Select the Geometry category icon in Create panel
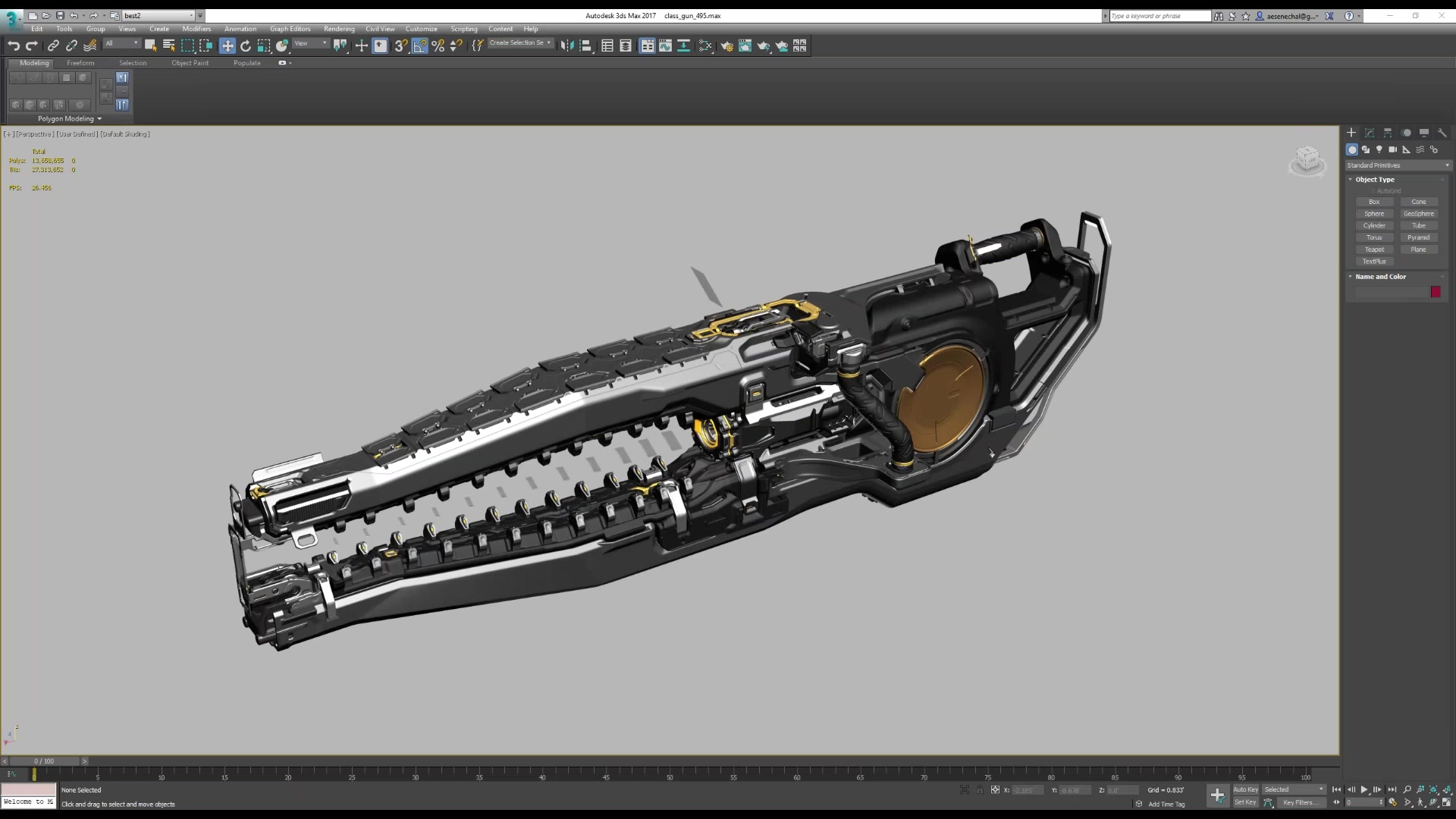This screenshot has width=1456, height=819. point(1353,150)
